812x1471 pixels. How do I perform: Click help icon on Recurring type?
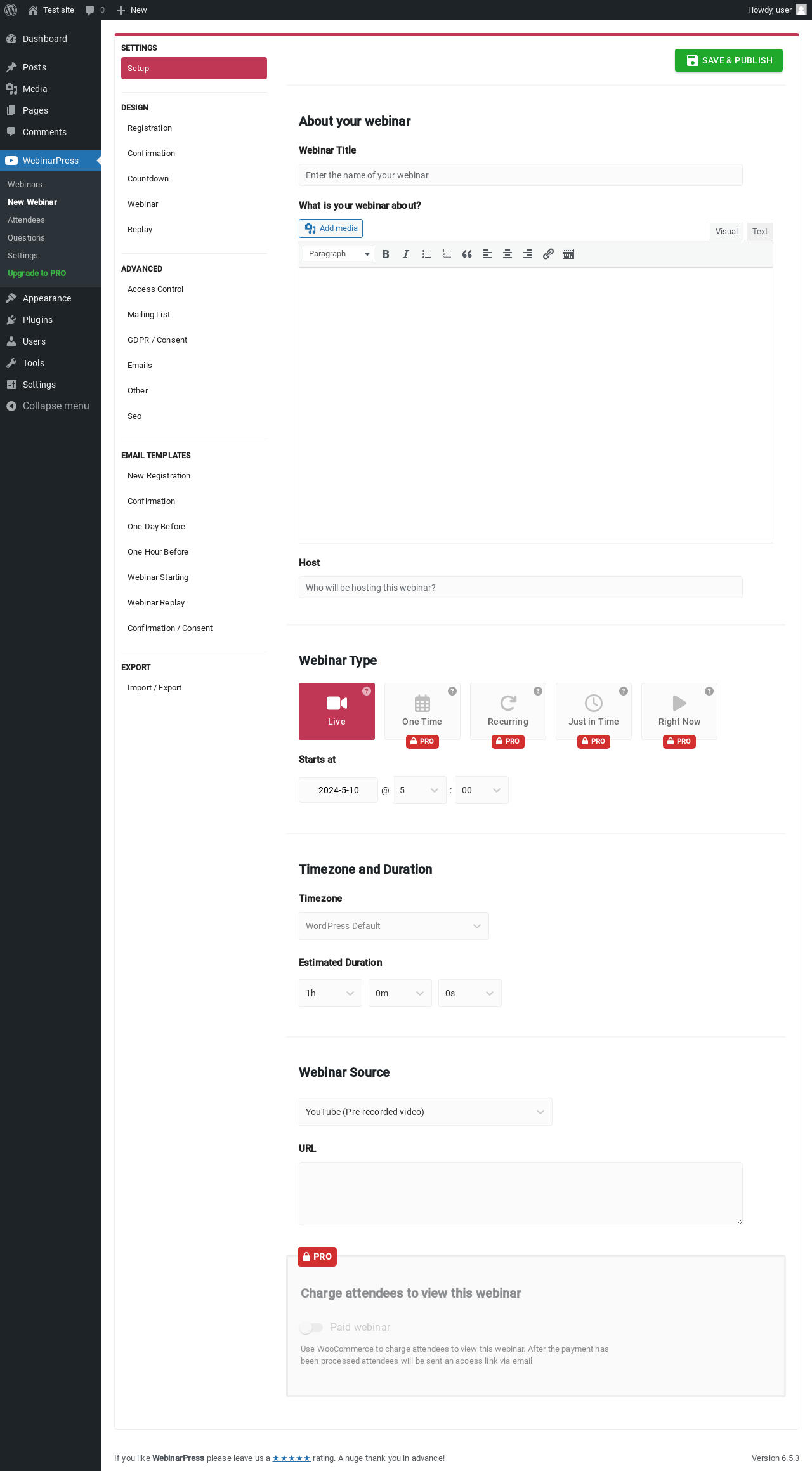pyautogui.click(x=538, y=691)
